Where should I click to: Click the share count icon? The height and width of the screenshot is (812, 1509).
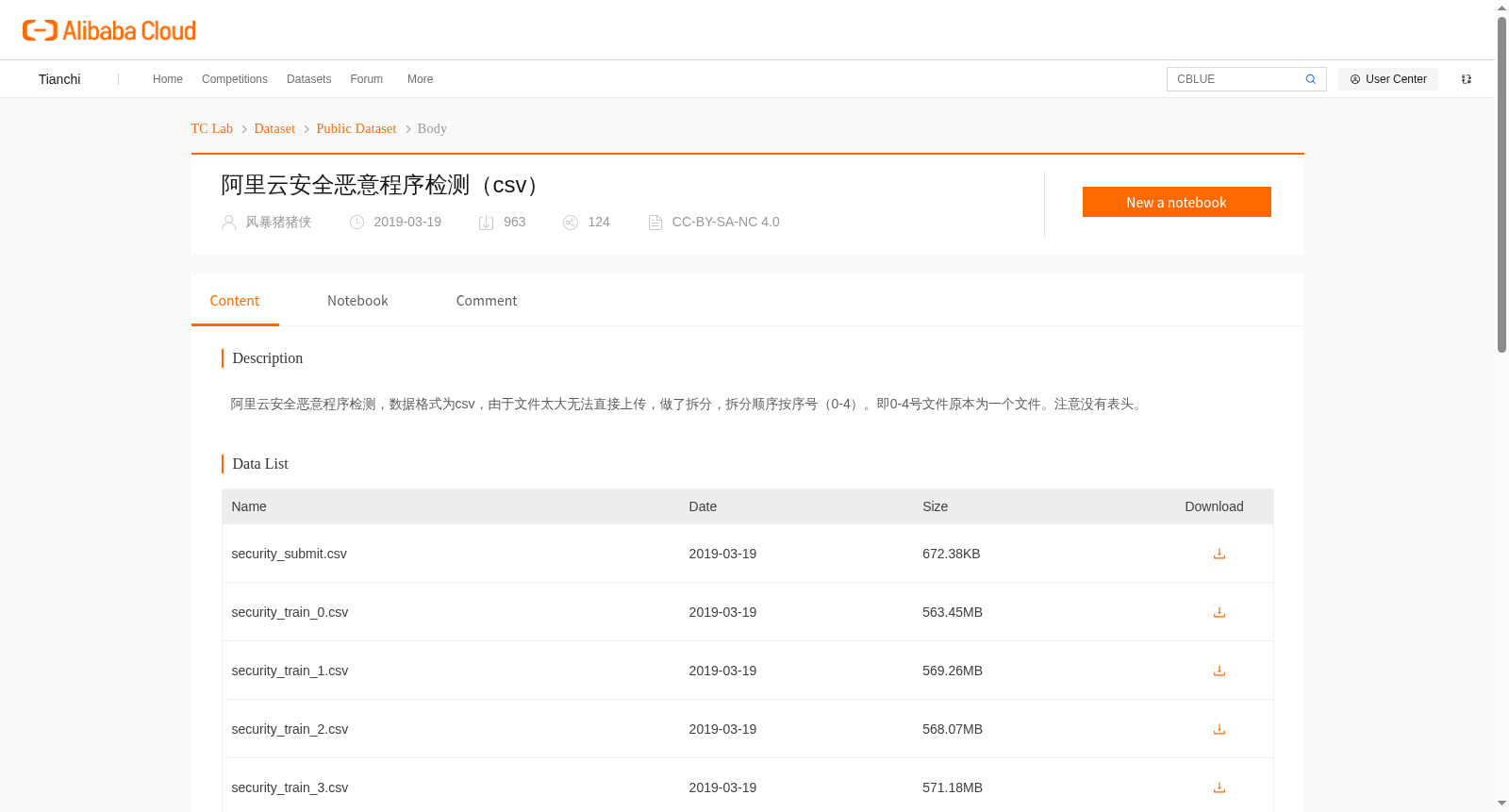(x=571, y=223)
